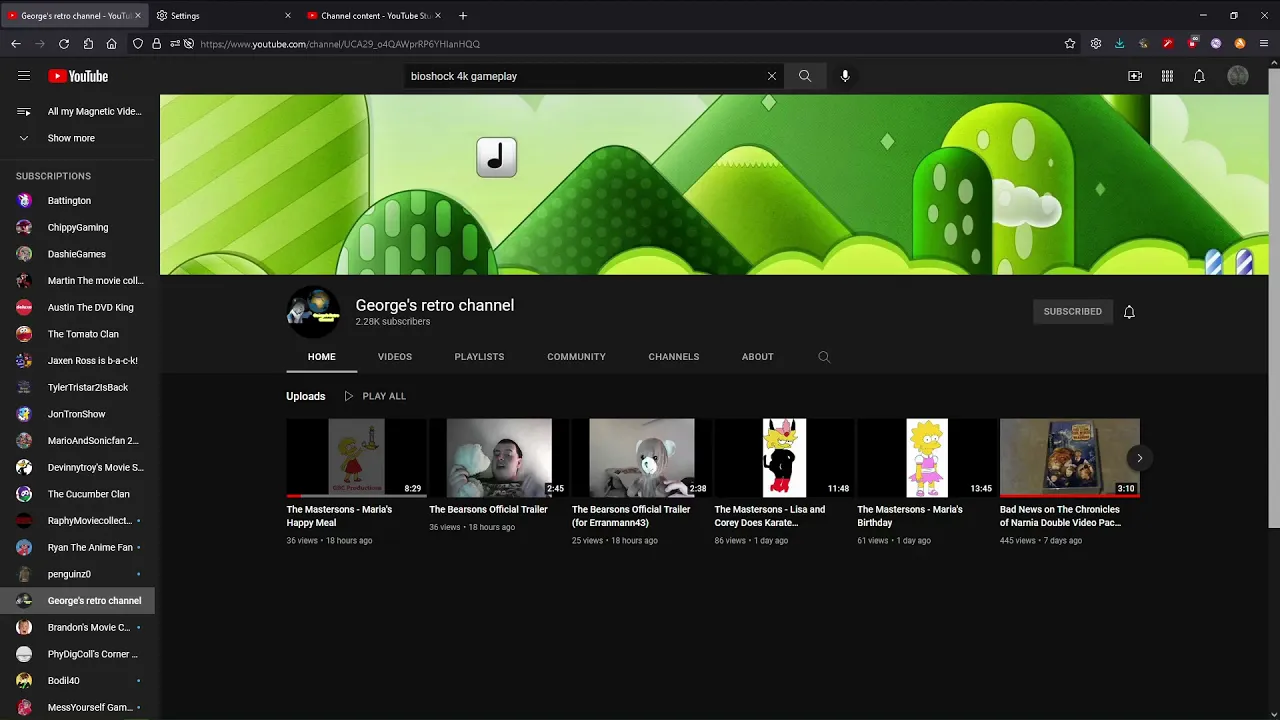The height and width of the screenshot is (720, 1280).
Task: Open a new browser tab
Action: click(x=462, y=16)
